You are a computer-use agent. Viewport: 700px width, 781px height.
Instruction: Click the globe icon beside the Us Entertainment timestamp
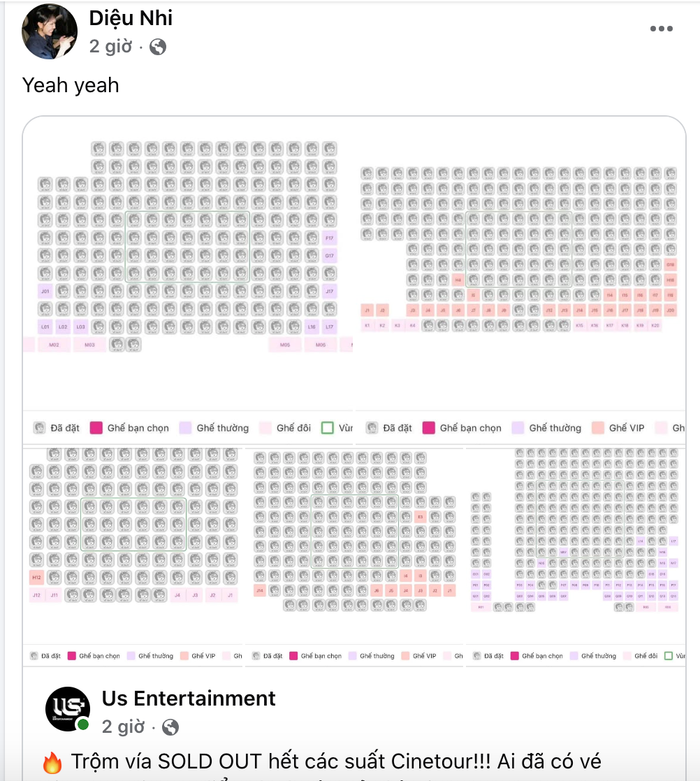(x=170, y=727)
